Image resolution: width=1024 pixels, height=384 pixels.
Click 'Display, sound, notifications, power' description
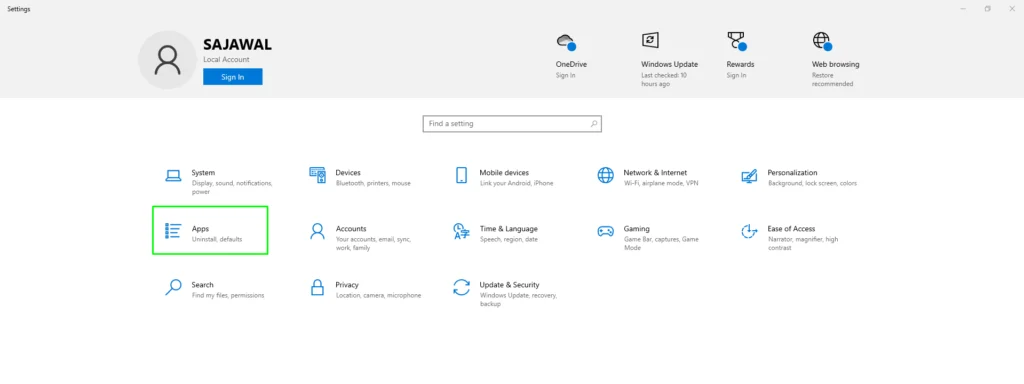[232, 188]
